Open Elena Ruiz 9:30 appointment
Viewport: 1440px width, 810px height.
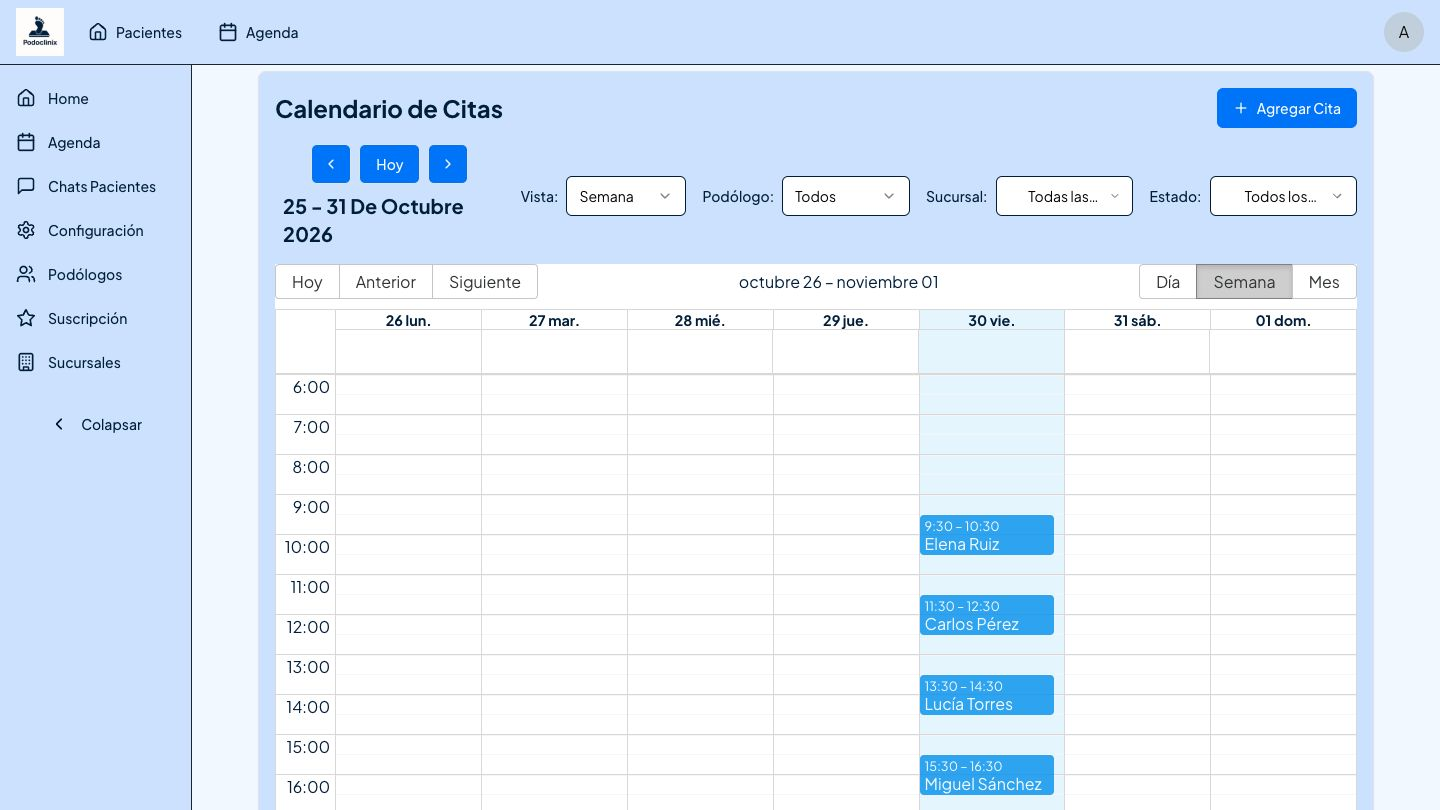(987, 535)
